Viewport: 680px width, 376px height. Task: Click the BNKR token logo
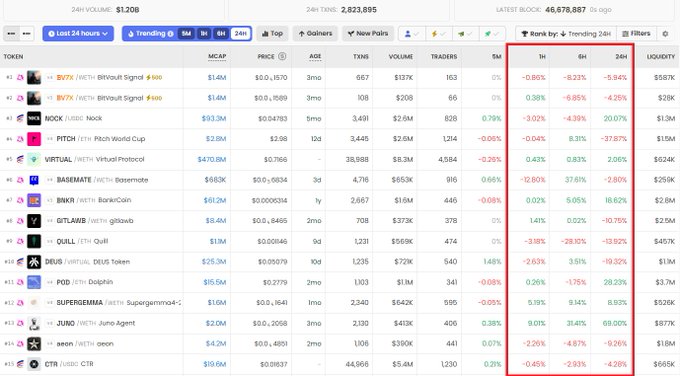coord(34,200)
